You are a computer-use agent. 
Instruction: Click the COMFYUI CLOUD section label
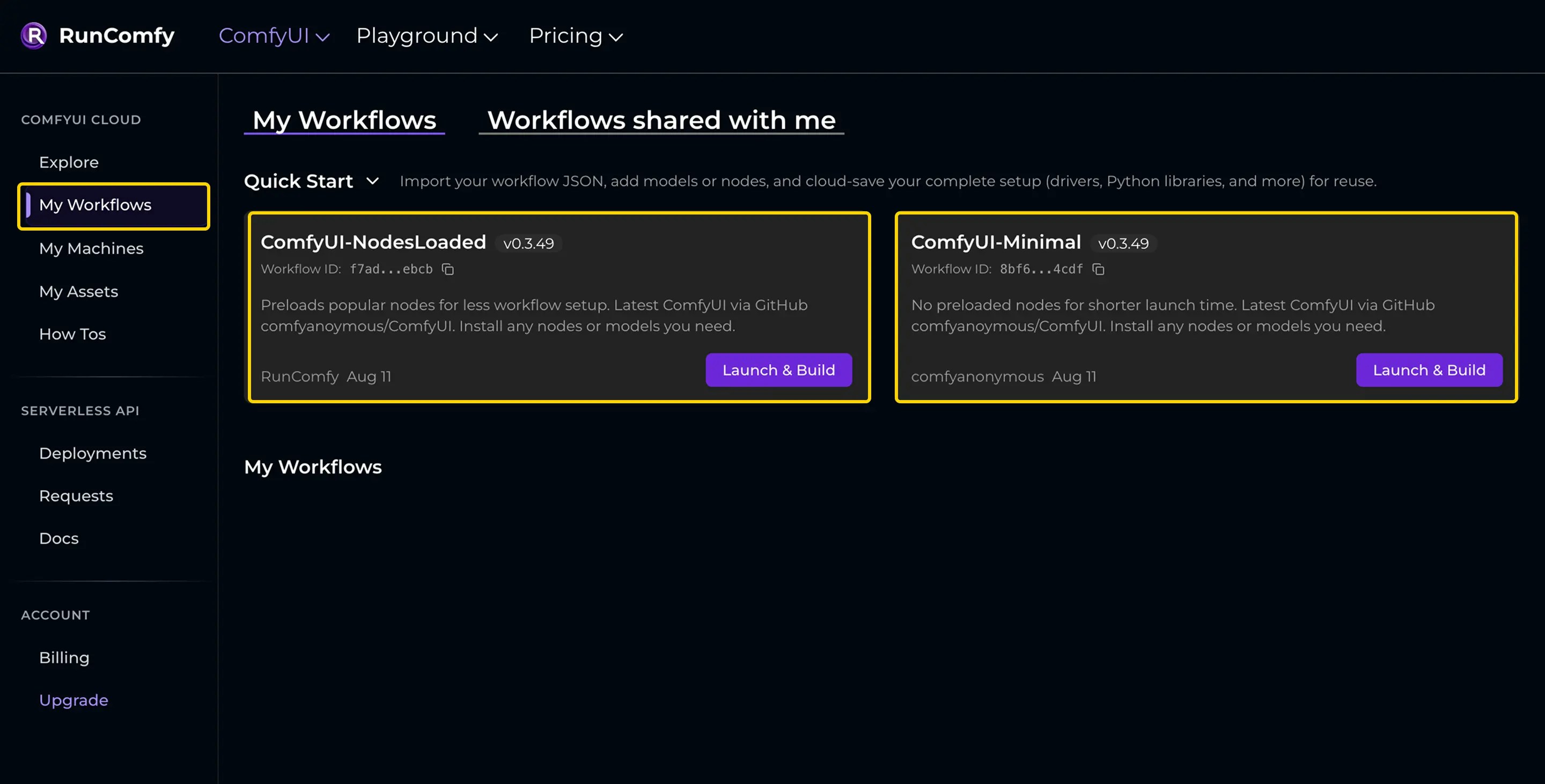tap(81, 120)
